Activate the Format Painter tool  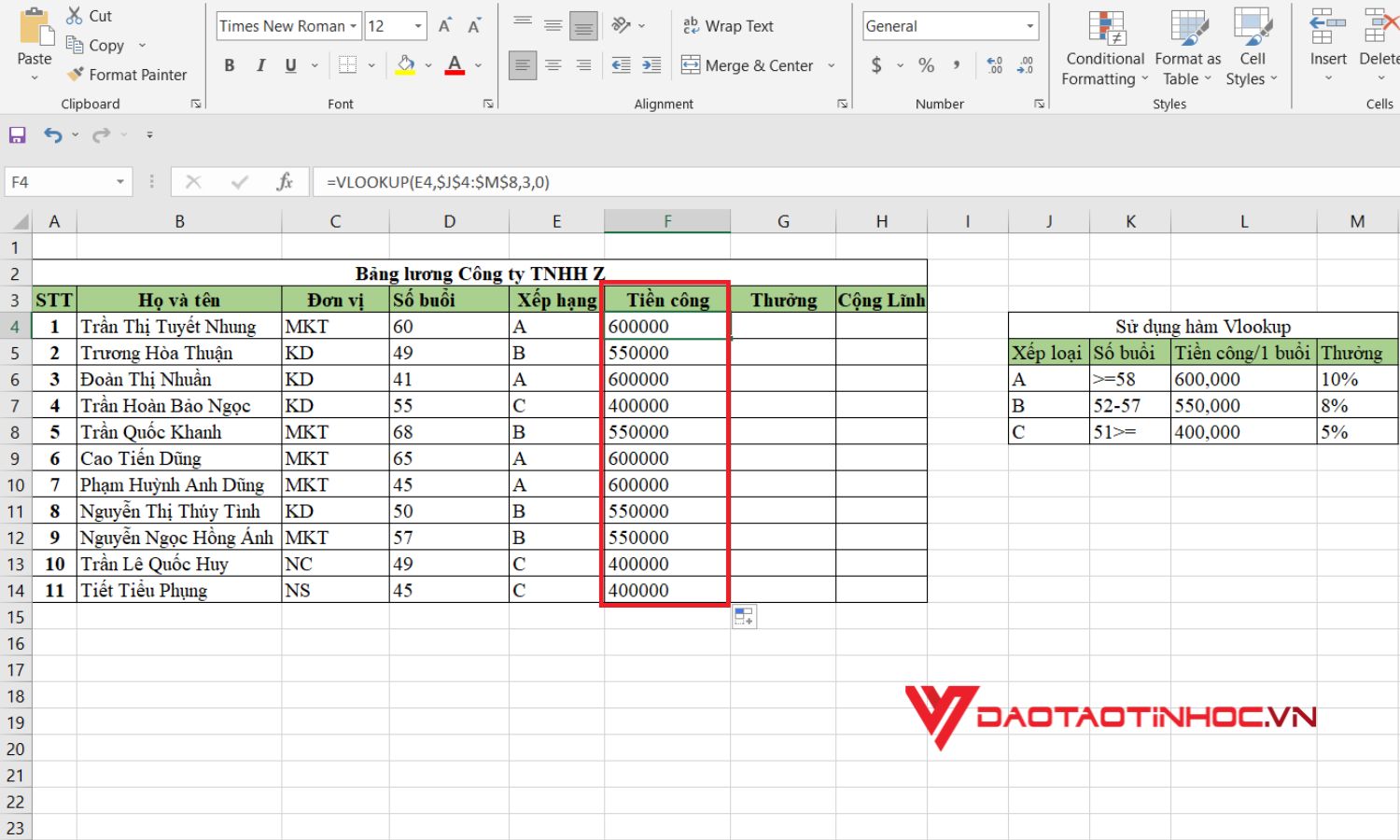coord(128,75)
